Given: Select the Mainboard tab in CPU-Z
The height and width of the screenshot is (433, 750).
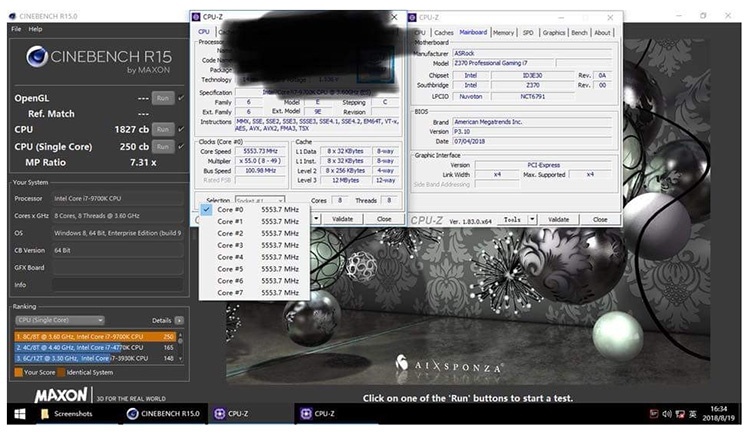Looking at the screenshot, I should tap(473, 32).
